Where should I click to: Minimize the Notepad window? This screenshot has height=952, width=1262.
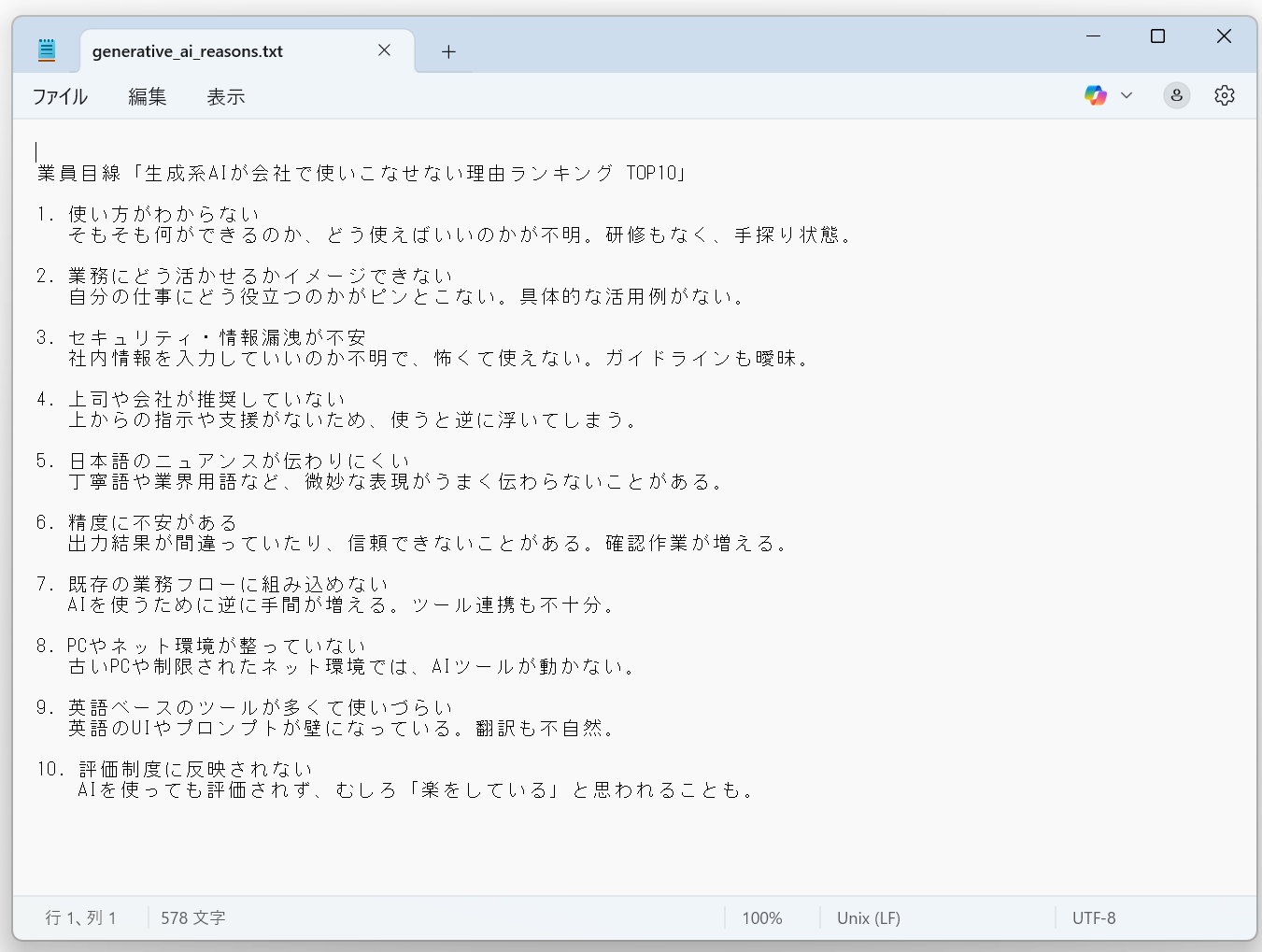click(x=1092, y=36)
